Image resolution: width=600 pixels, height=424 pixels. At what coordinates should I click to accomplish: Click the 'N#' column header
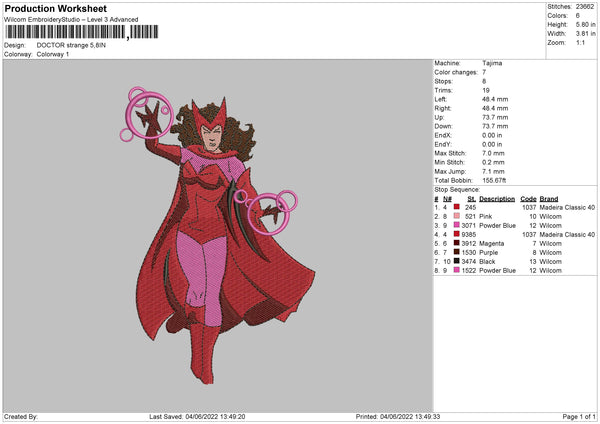[447, 199]
